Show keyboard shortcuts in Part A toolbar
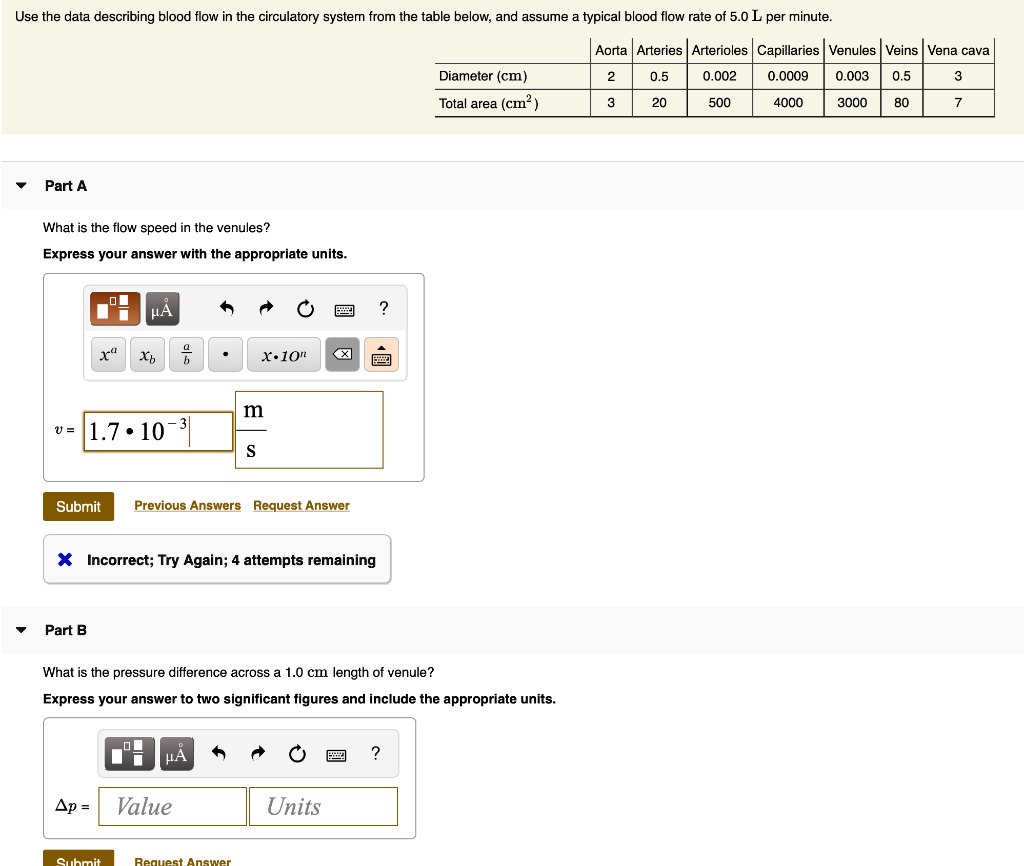 click(x=345, y=310)
